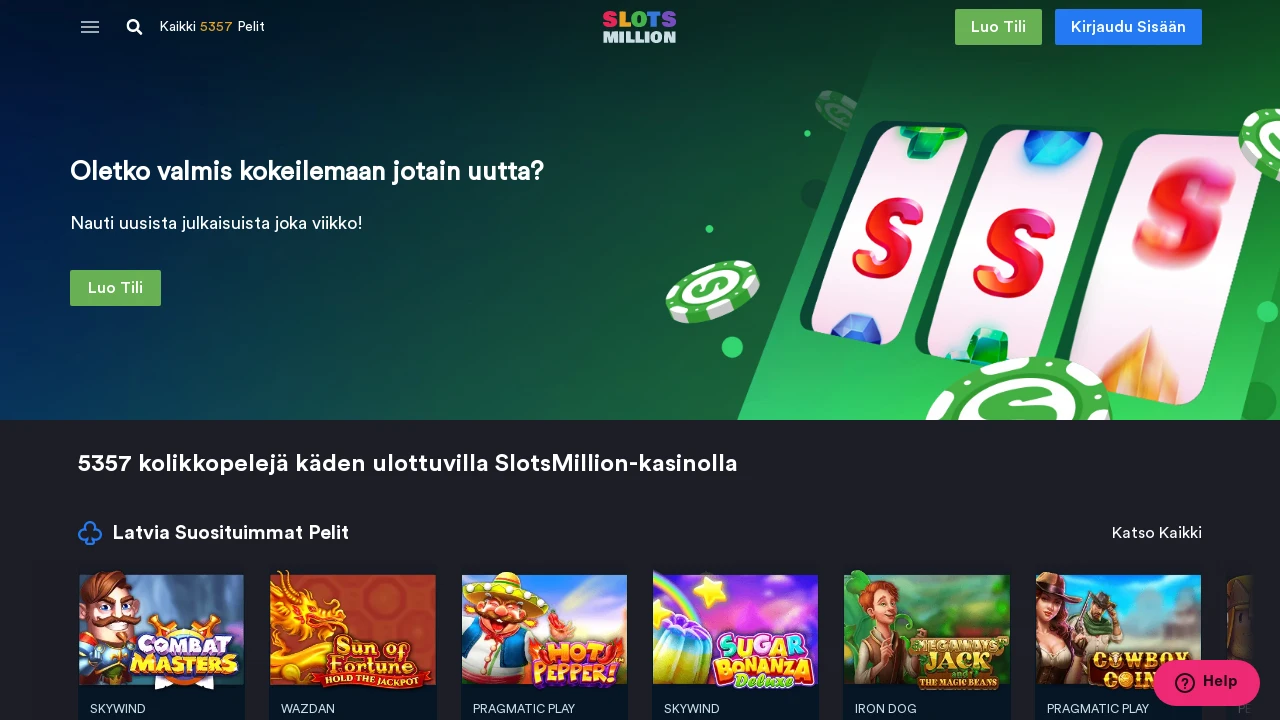
Task: Open the hamburger menu icon
Action: click(90, 27)
